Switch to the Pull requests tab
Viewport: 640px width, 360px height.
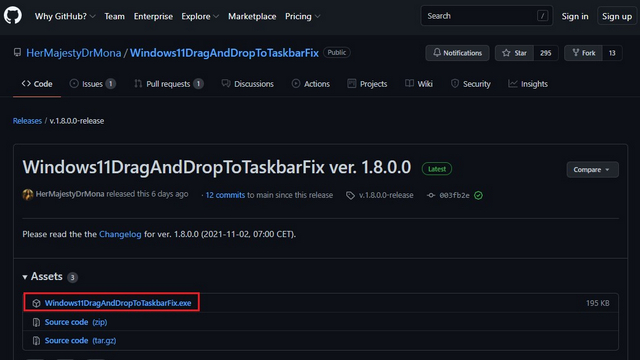(x=169, y=84)
